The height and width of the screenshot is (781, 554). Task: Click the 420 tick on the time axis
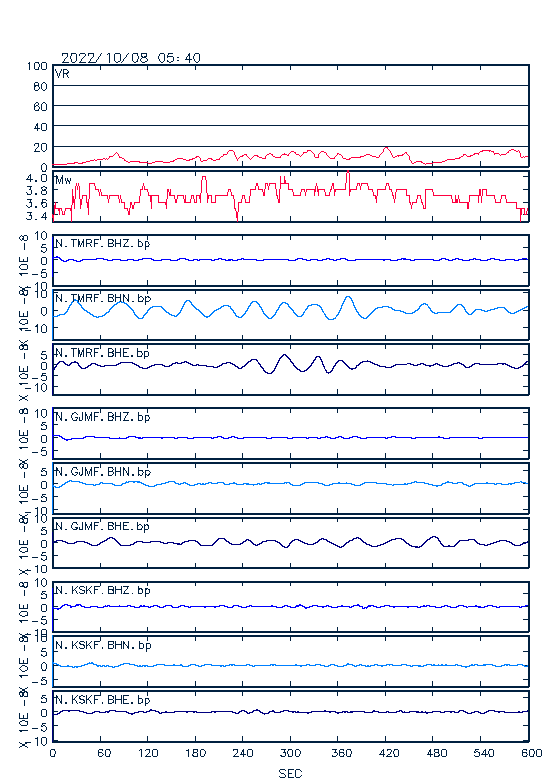point(385,753)
